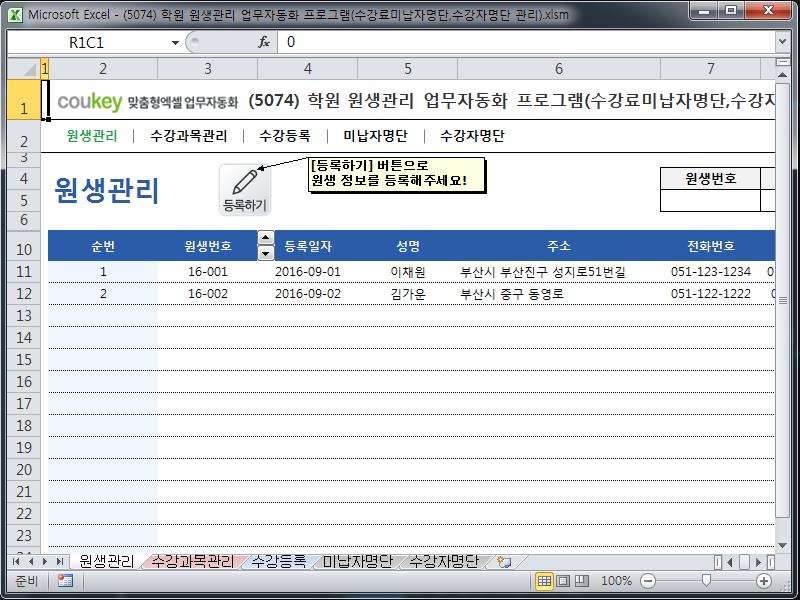Open the 원생관리 navigation link
This screenshot has height=600, width=800.
tap(92, 136)
